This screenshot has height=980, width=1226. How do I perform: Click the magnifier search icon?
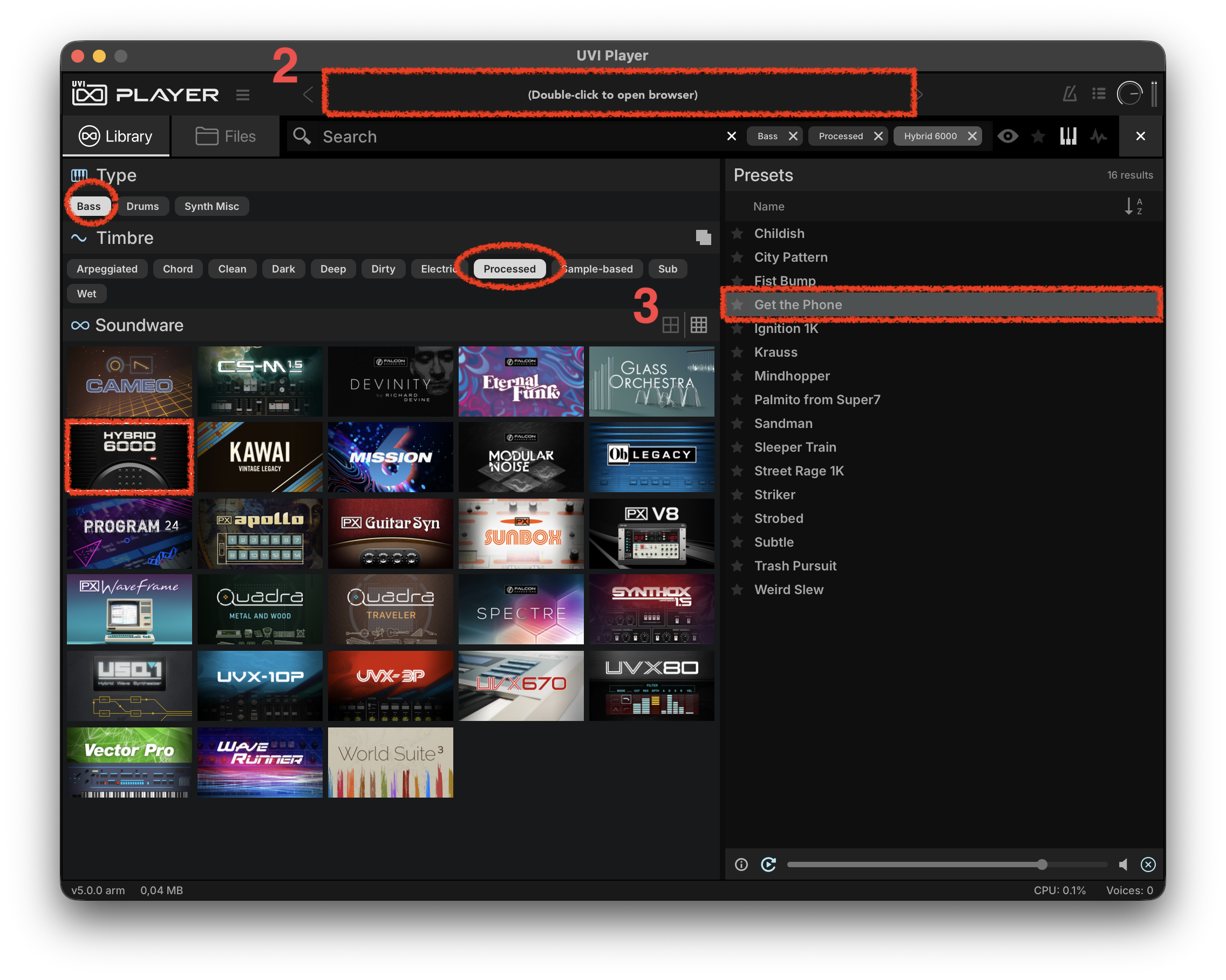point(302,137)
